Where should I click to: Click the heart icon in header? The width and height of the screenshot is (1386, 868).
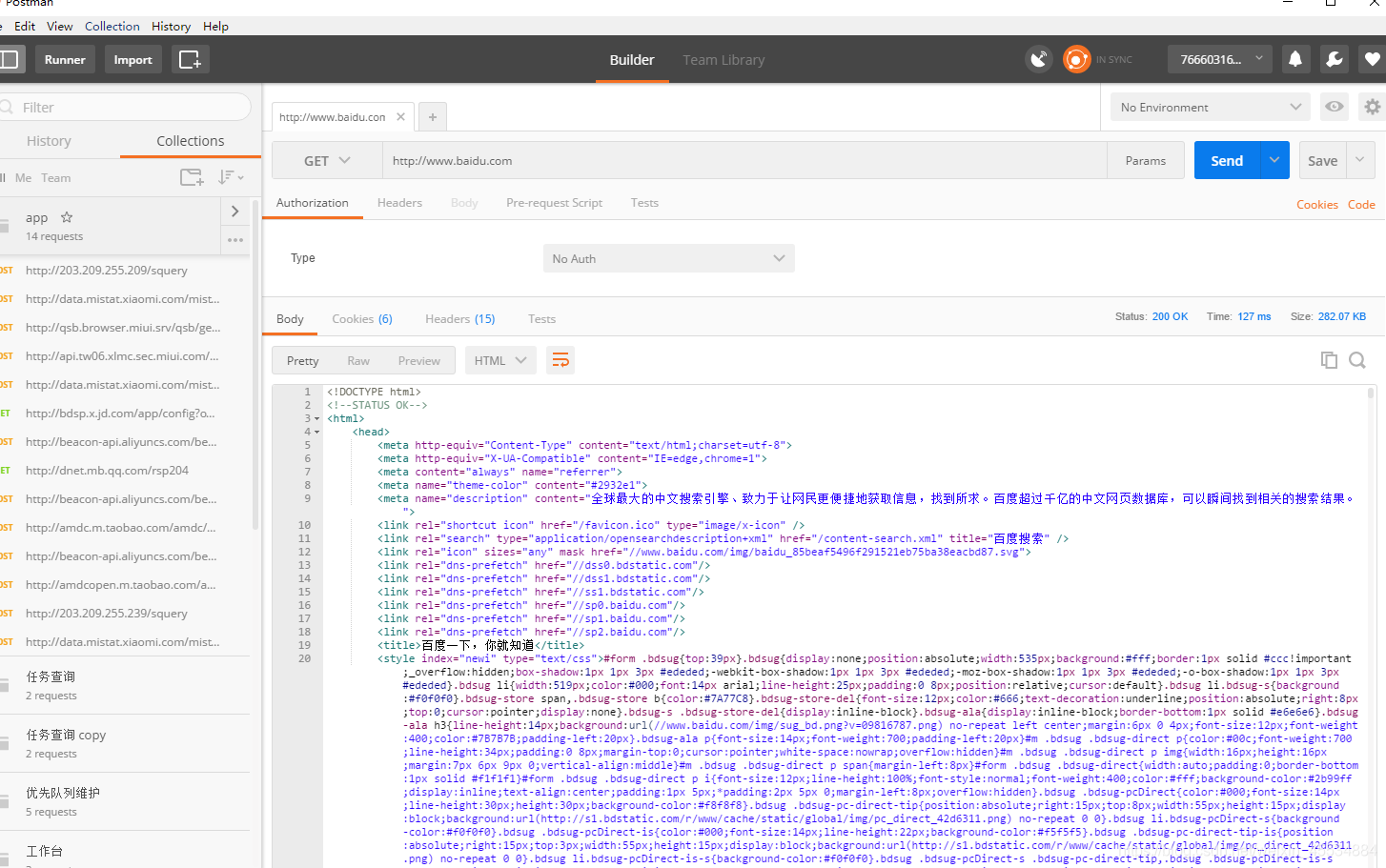point(1373,59)
